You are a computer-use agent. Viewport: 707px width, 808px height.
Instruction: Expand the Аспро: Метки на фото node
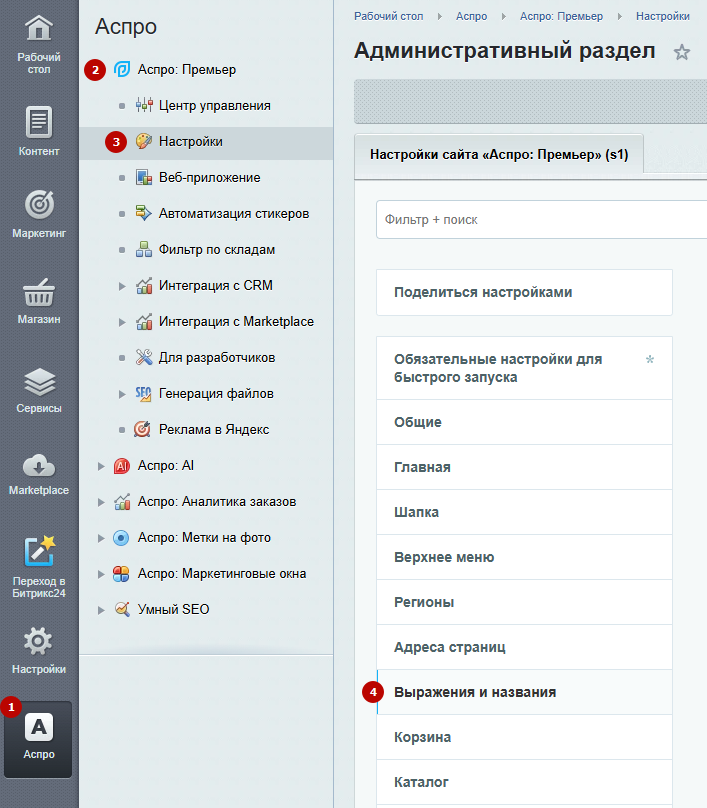pyautogui.click(x=101, y=538)
